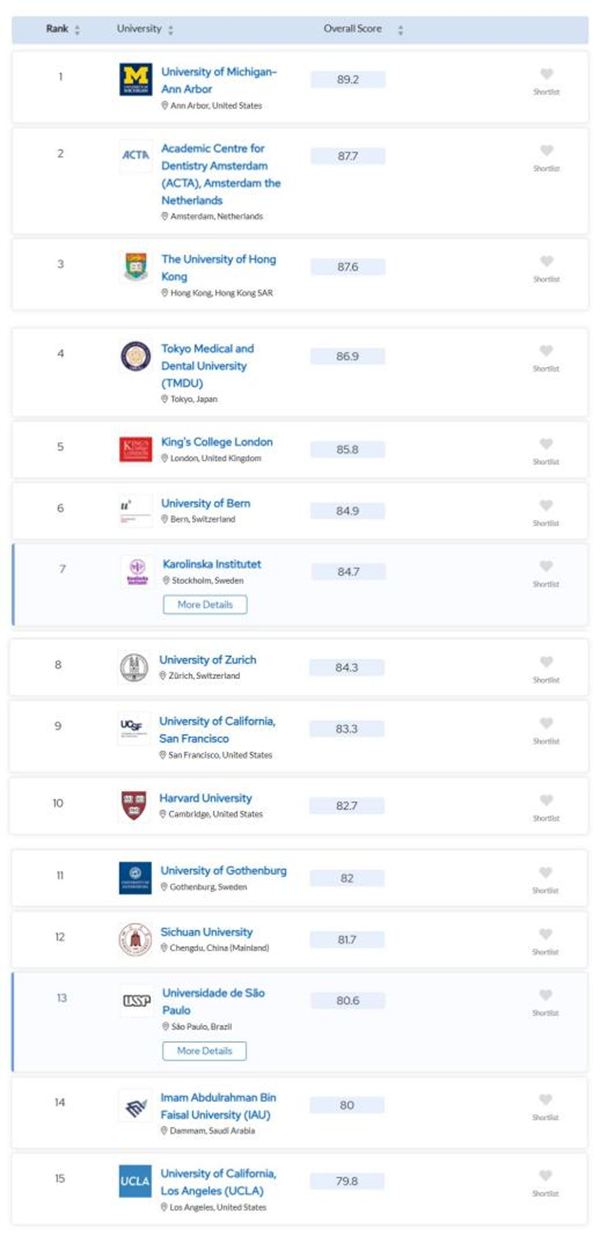Click the 89.2 overall score bar
This screenshot has height=1236, width=600.
point(347,79)
